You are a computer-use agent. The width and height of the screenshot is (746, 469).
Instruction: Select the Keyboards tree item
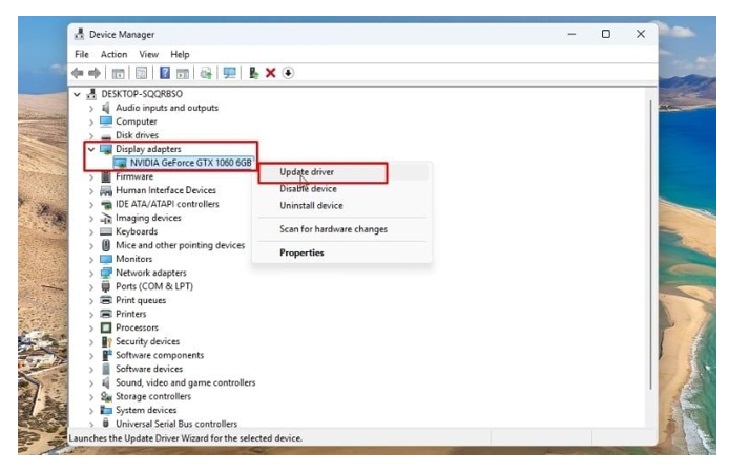coord(137,231)
